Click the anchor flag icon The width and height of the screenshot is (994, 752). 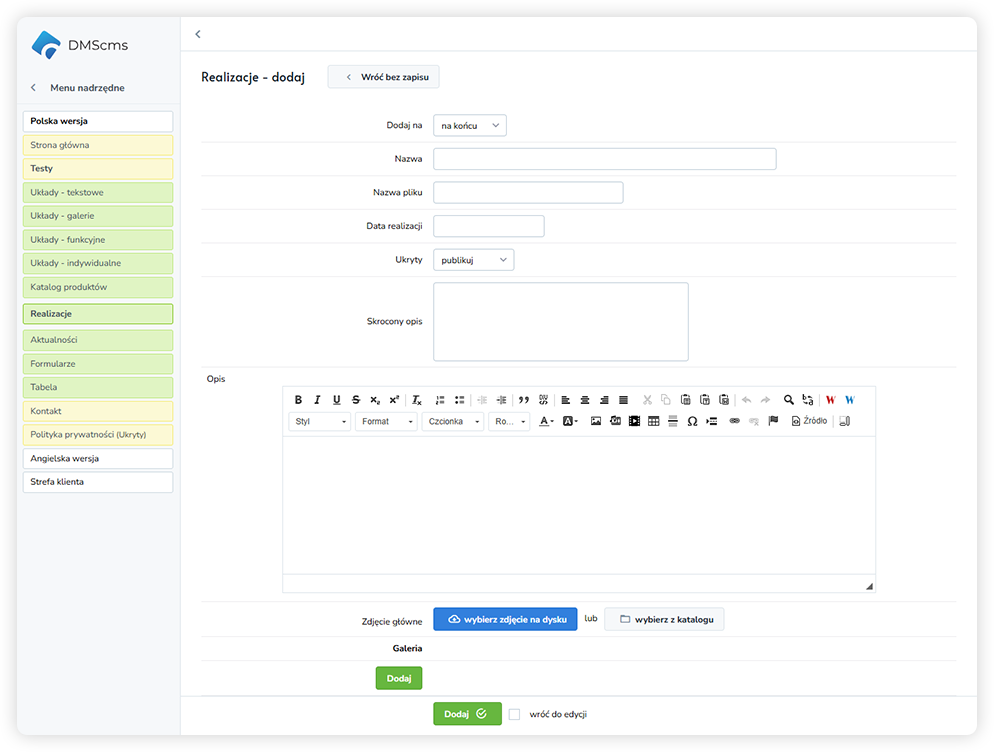coord(773,422)
